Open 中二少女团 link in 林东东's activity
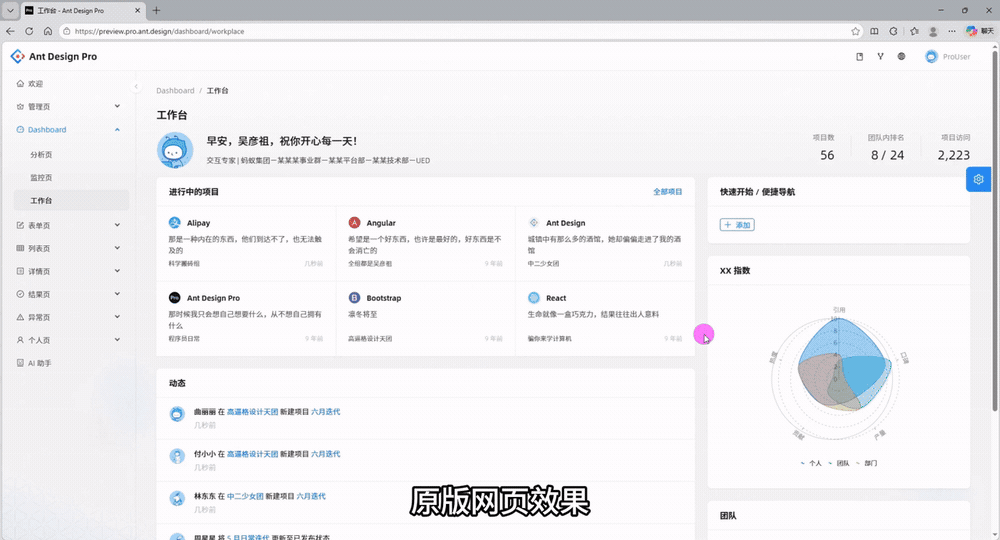This screenshot has height=540, width=1000. click(x=246, y=496)
